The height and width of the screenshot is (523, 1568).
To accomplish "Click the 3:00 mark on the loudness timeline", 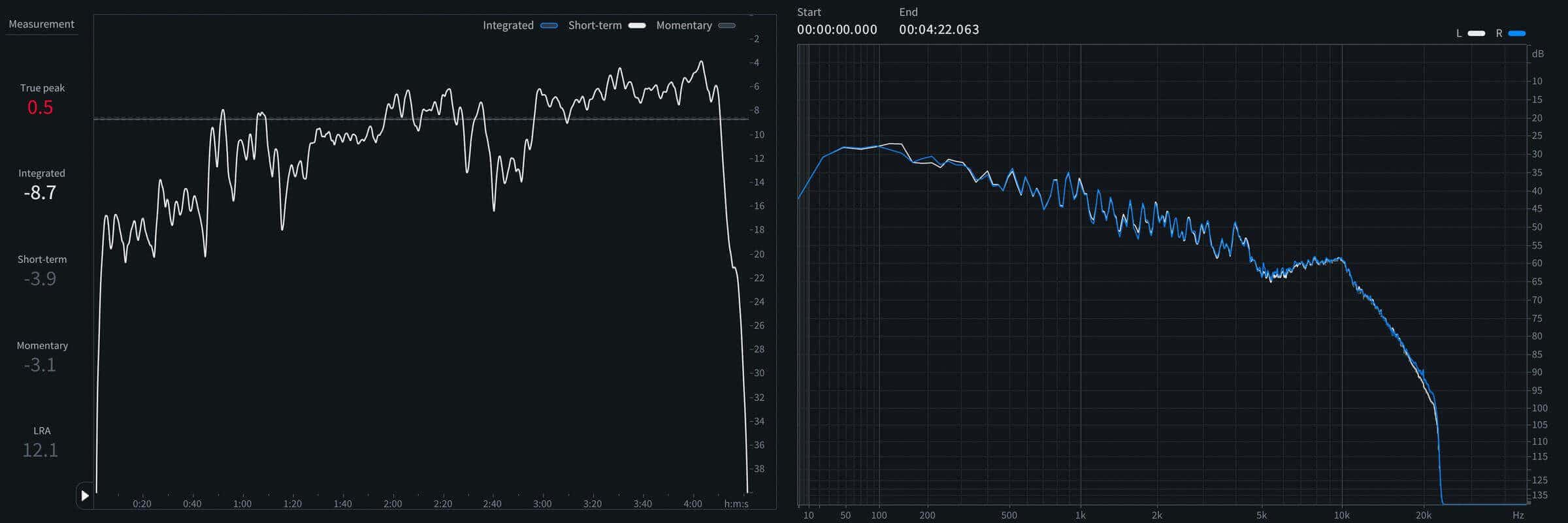I will click(542, 504).
